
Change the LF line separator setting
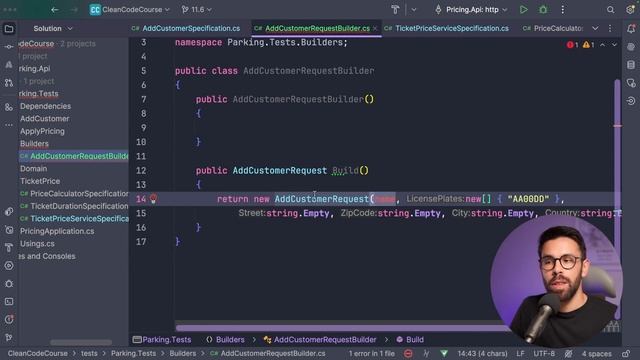[x=520, y=353]
